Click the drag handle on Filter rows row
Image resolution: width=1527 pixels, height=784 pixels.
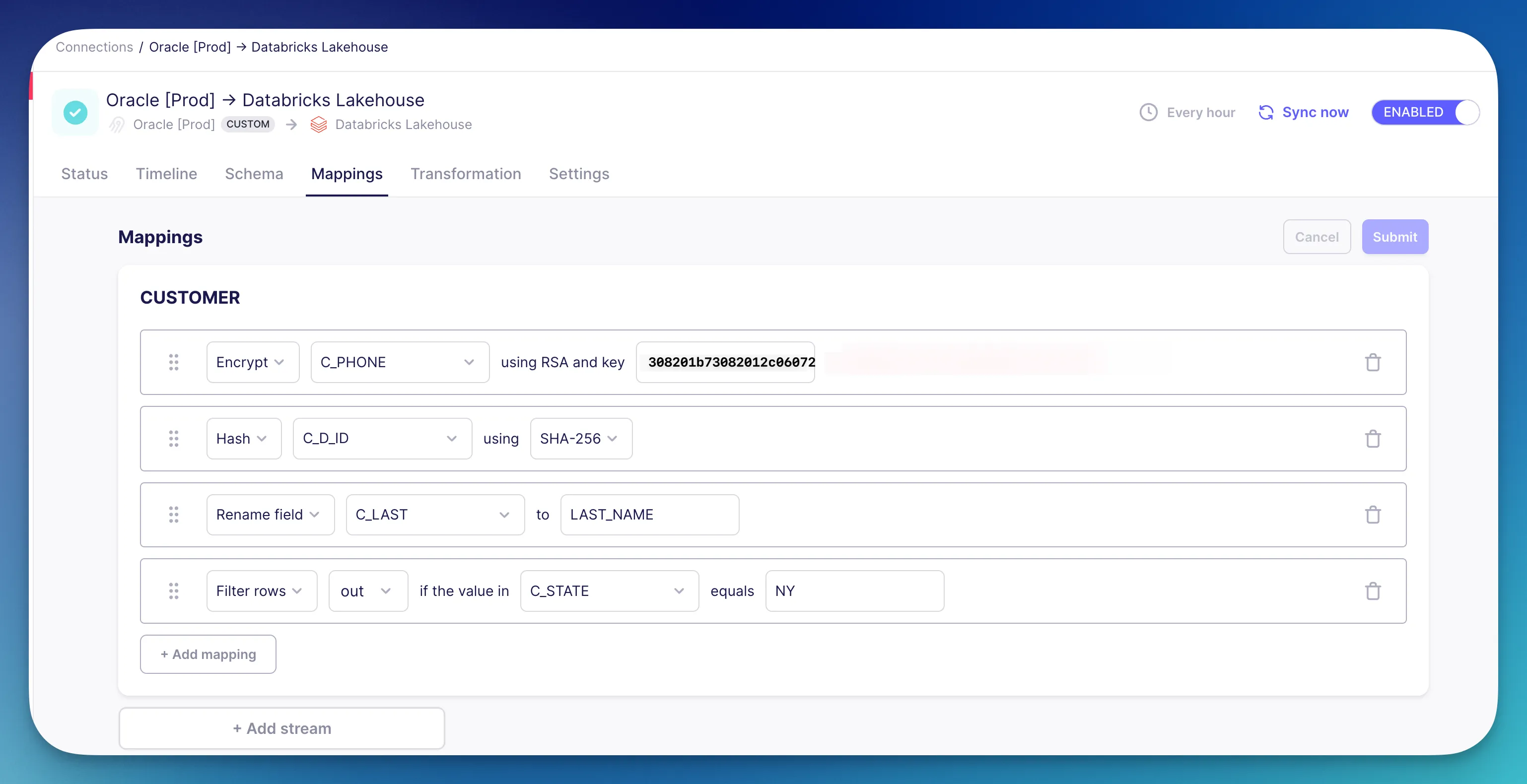click(x=173, y=591)
